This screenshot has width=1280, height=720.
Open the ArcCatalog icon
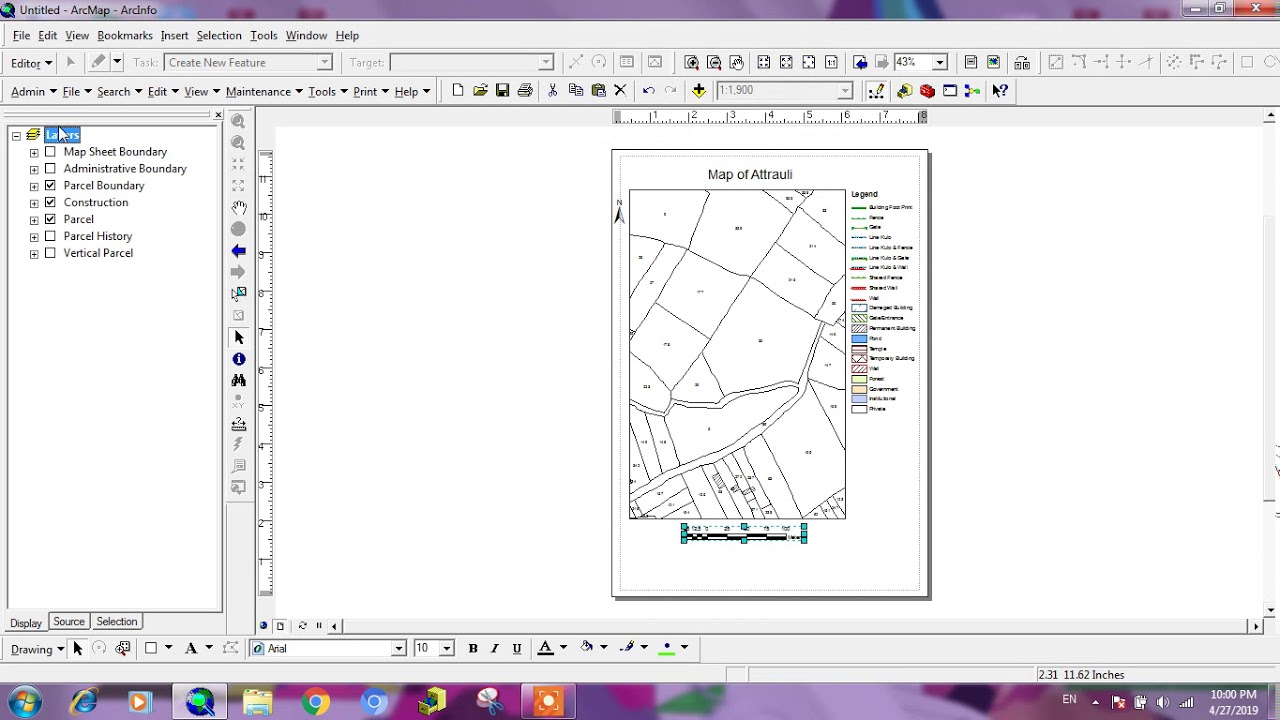(x=904, y=91)
